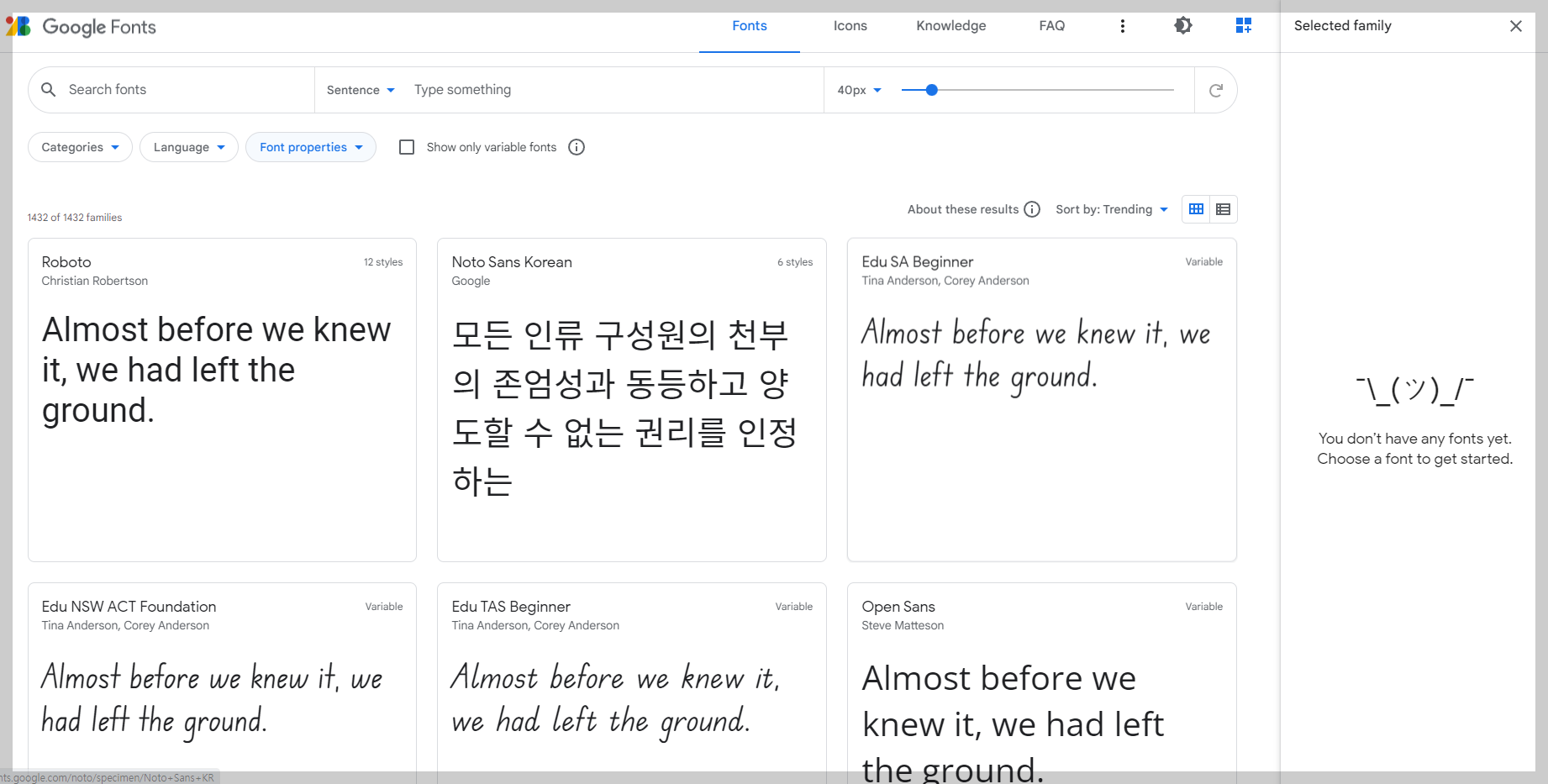Screen dimensions: 1548x784
Task: Click the reset preview refresh icon
Action: [x=1216, y=90]
